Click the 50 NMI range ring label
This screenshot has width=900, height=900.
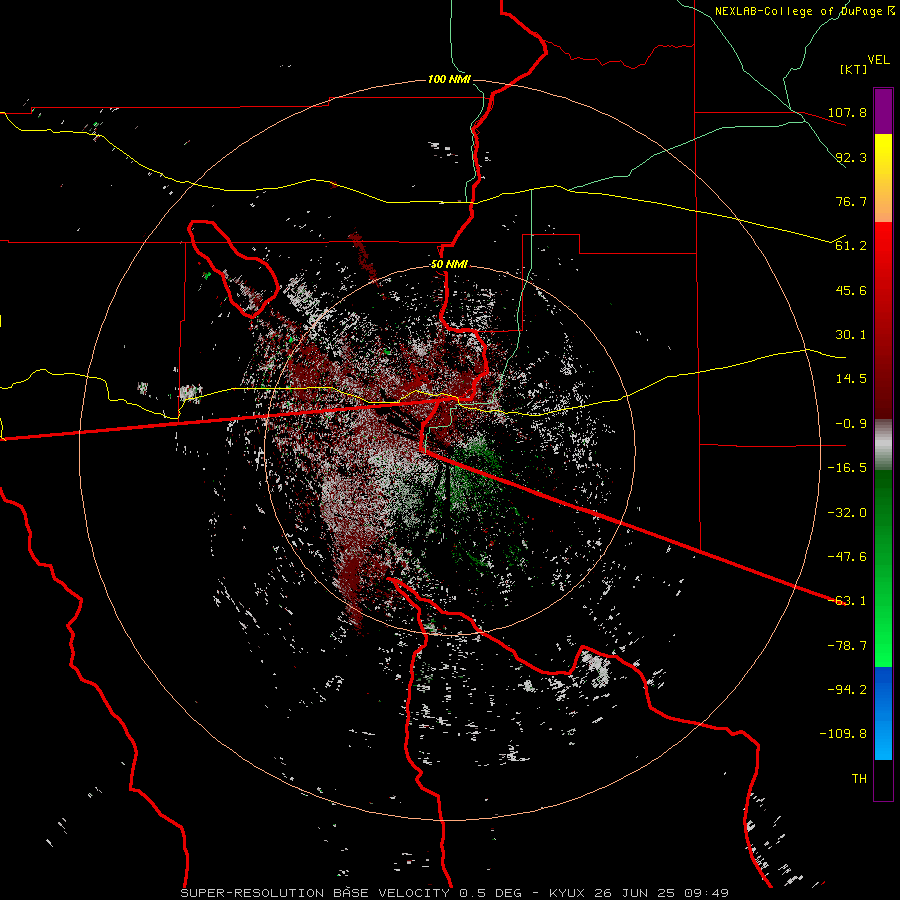tap(449, 264)
